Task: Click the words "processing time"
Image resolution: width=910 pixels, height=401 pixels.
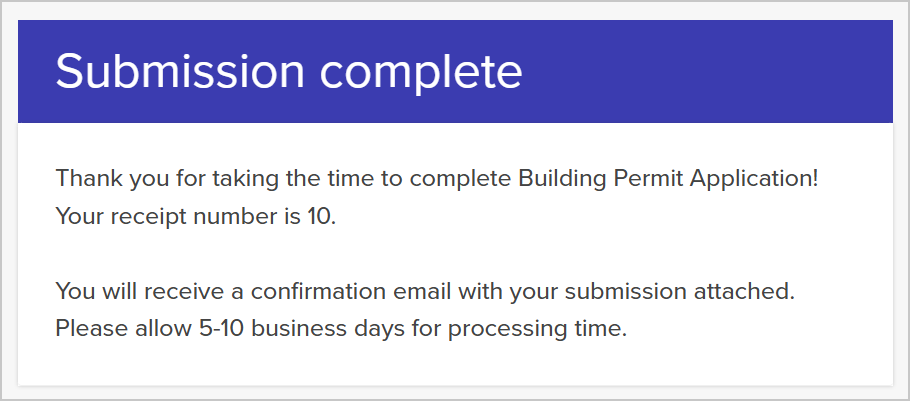Action: (x=535, y=330)
